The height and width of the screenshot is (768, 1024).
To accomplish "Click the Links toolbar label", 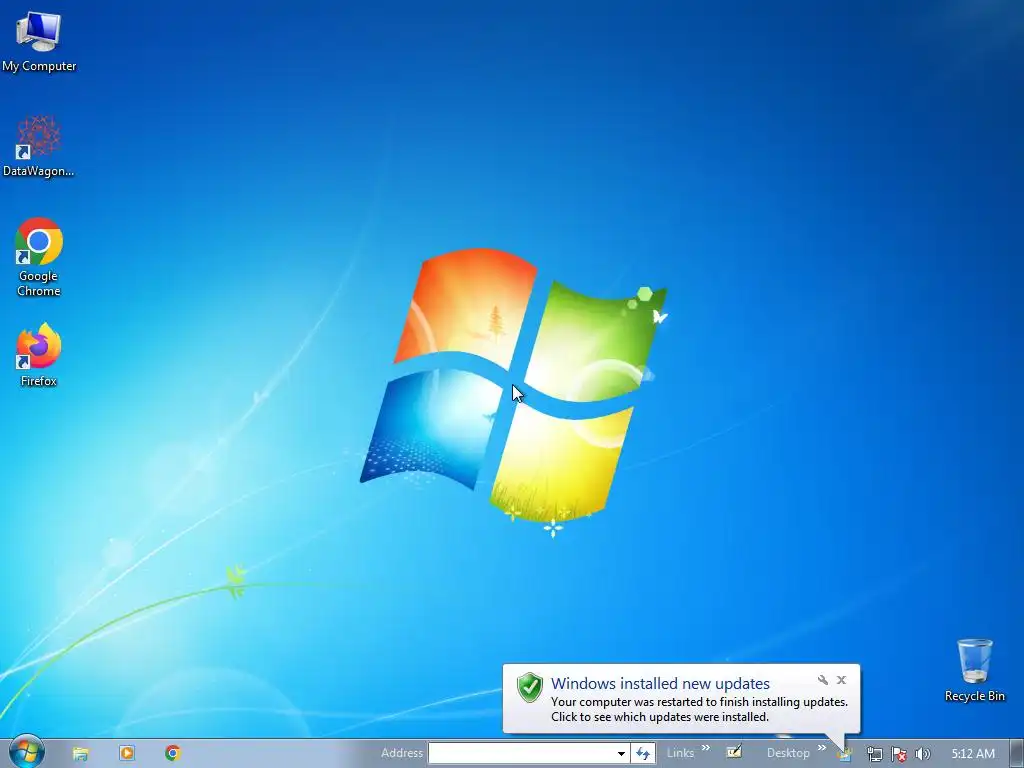I will pos(680,753).
